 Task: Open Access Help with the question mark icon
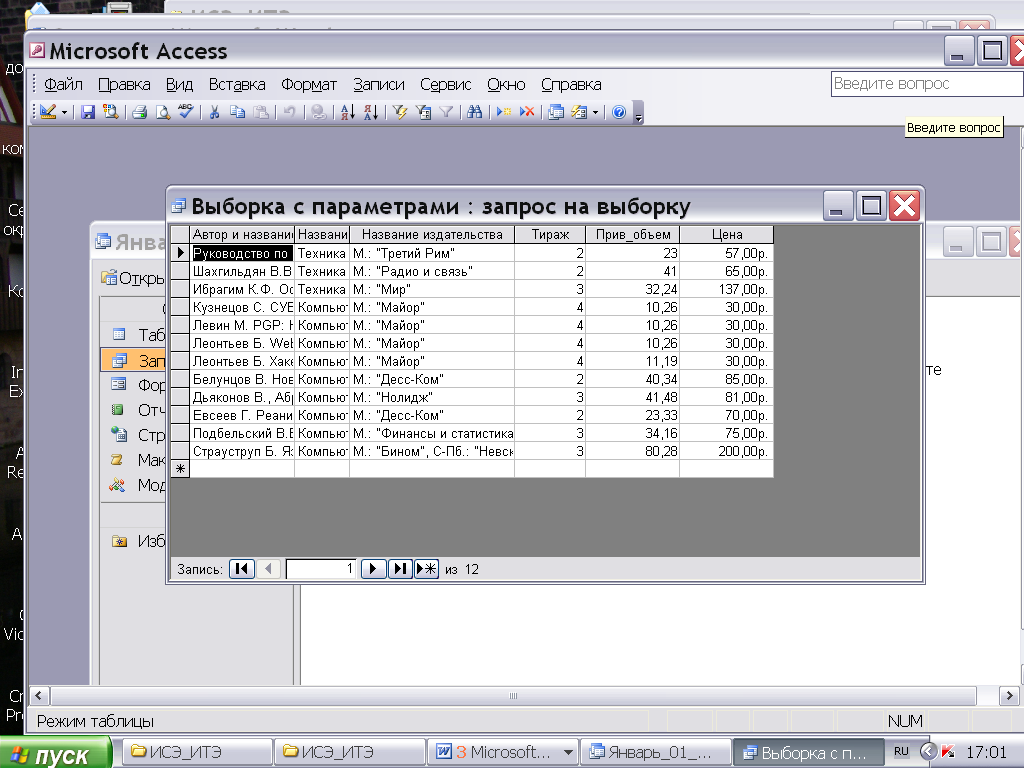point(619,112)
